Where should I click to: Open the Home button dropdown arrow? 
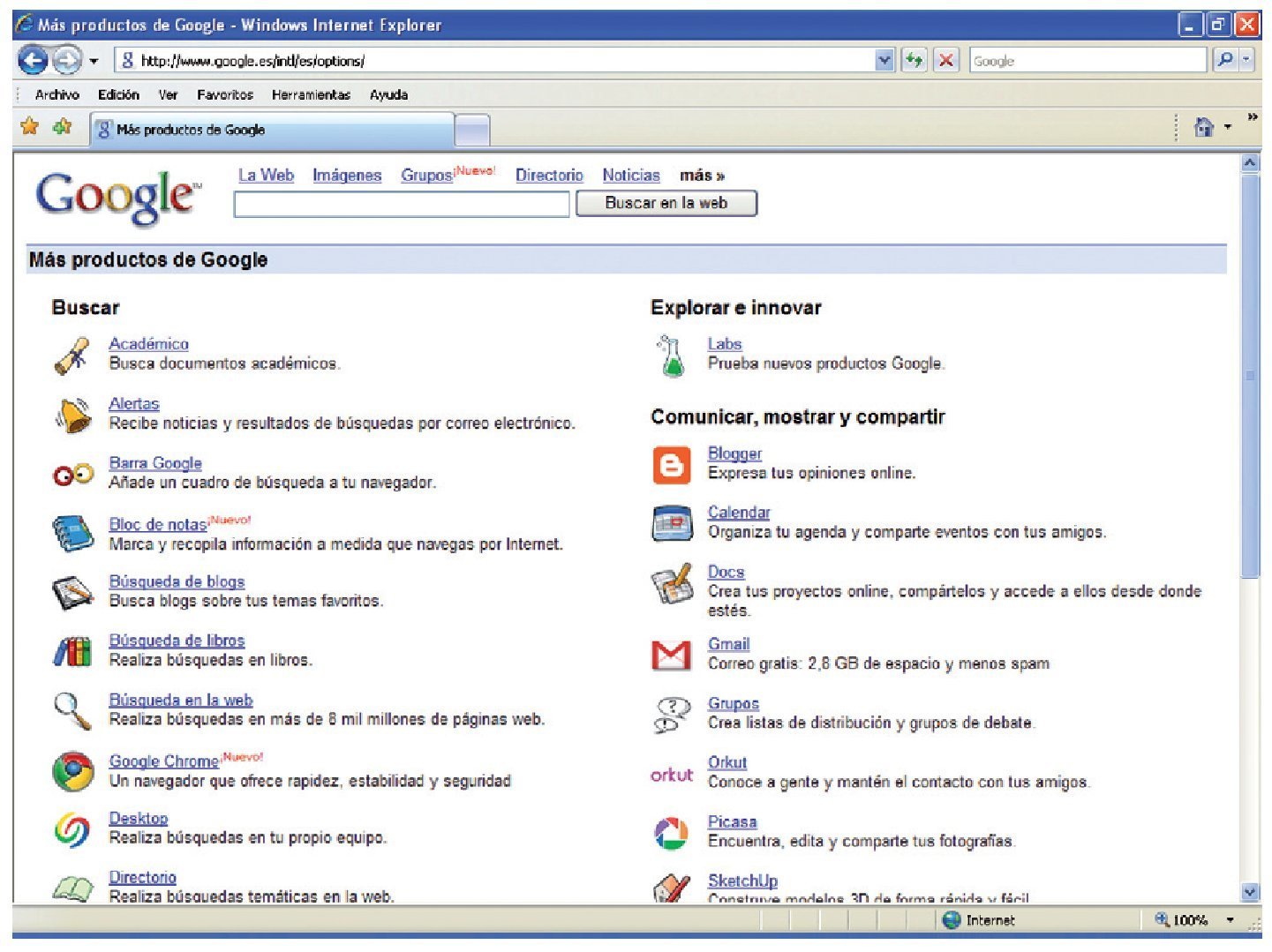point(1228,128)
